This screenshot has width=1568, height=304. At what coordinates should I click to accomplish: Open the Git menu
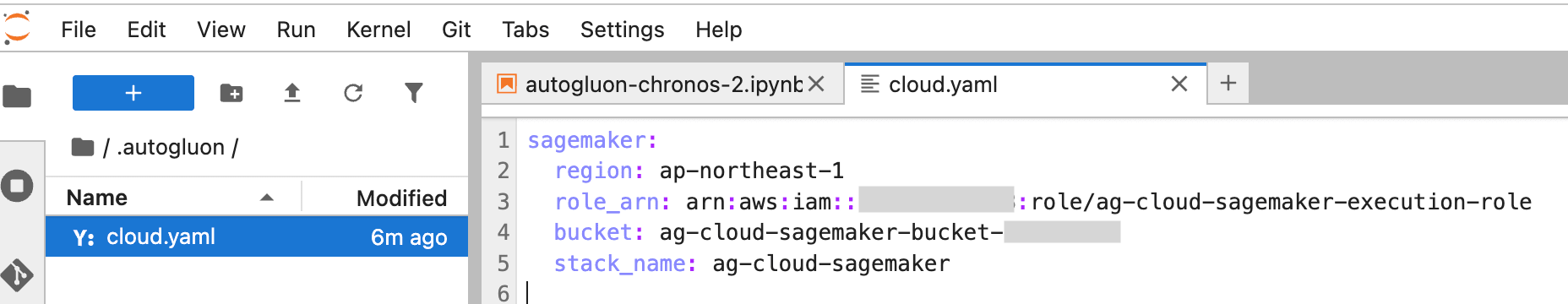click(x=456, y=30)
